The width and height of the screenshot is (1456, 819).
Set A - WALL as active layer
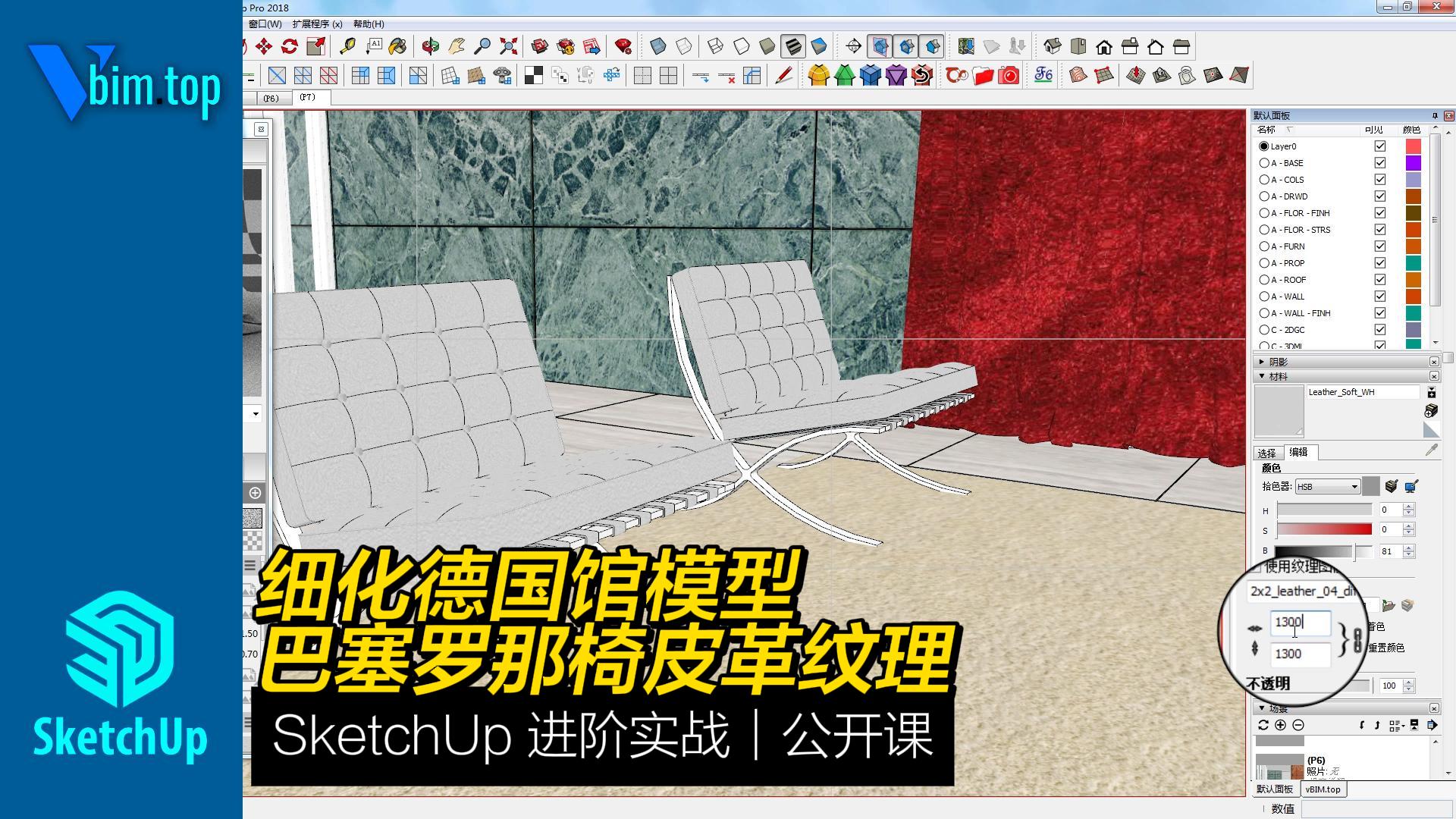click(1263, 297)
